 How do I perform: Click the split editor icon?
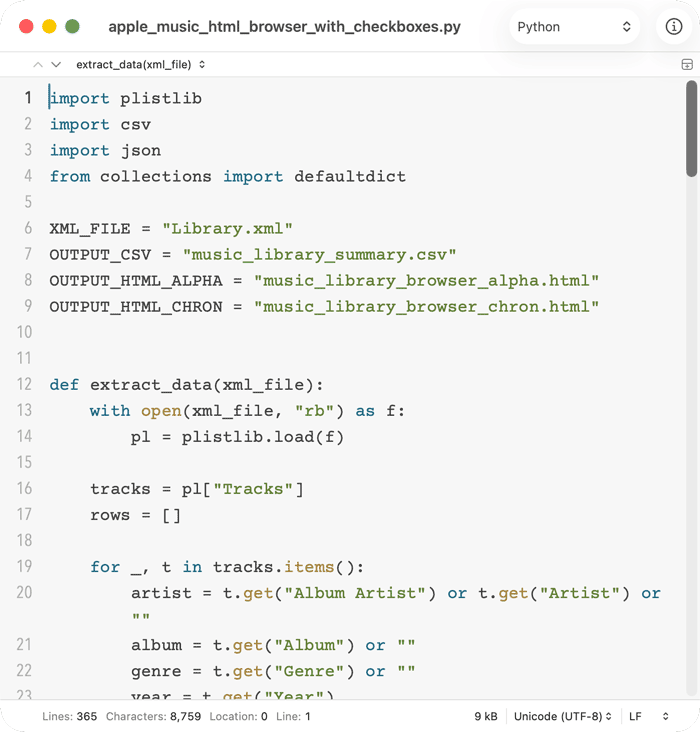click(x=687, y=64)
